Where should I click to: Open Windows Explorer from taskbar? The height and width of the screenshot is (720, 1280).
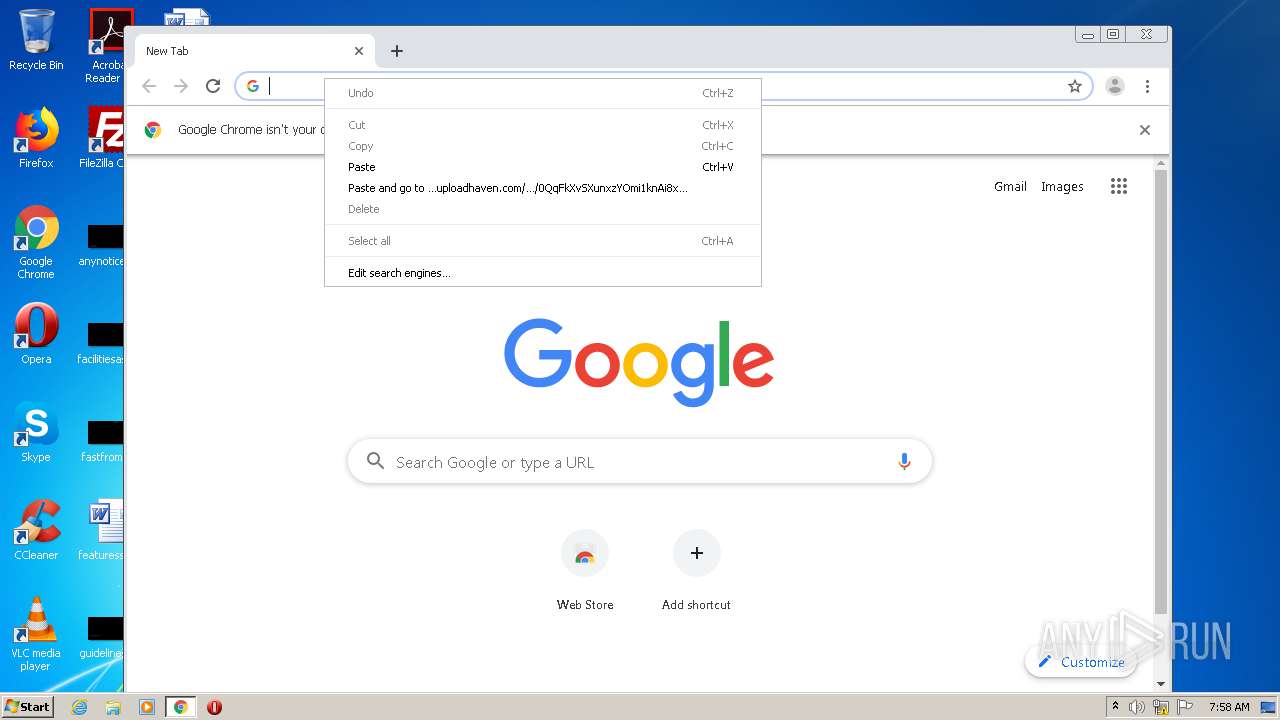(x=113, y=707)
